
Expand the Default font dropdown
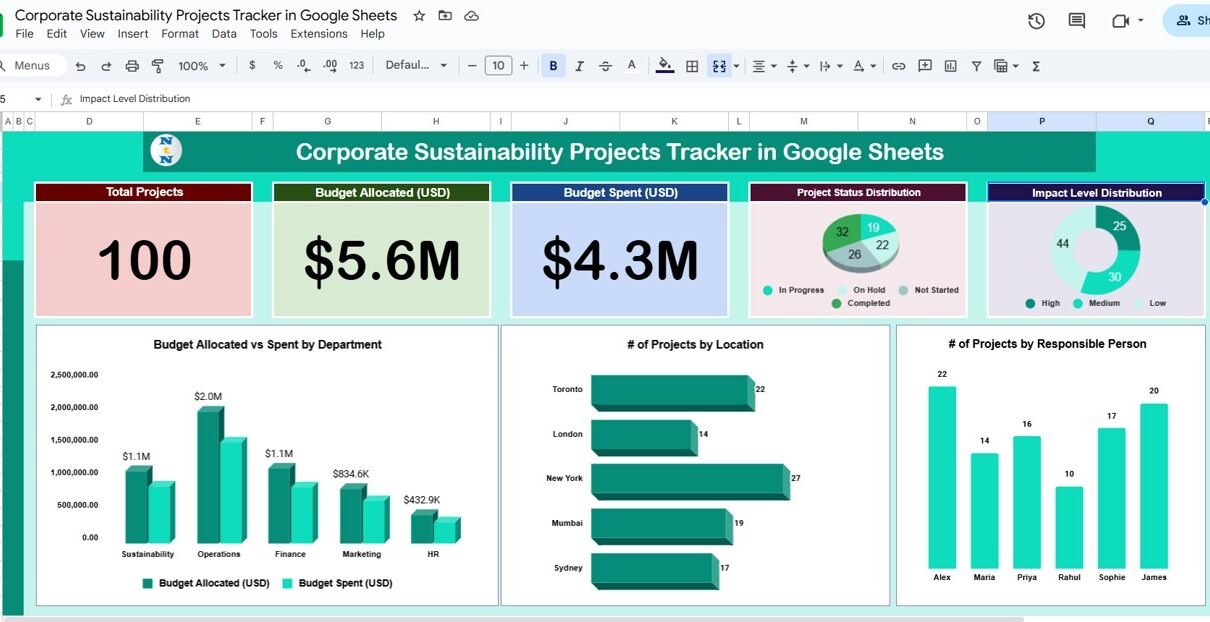click(x=416, y=66)
